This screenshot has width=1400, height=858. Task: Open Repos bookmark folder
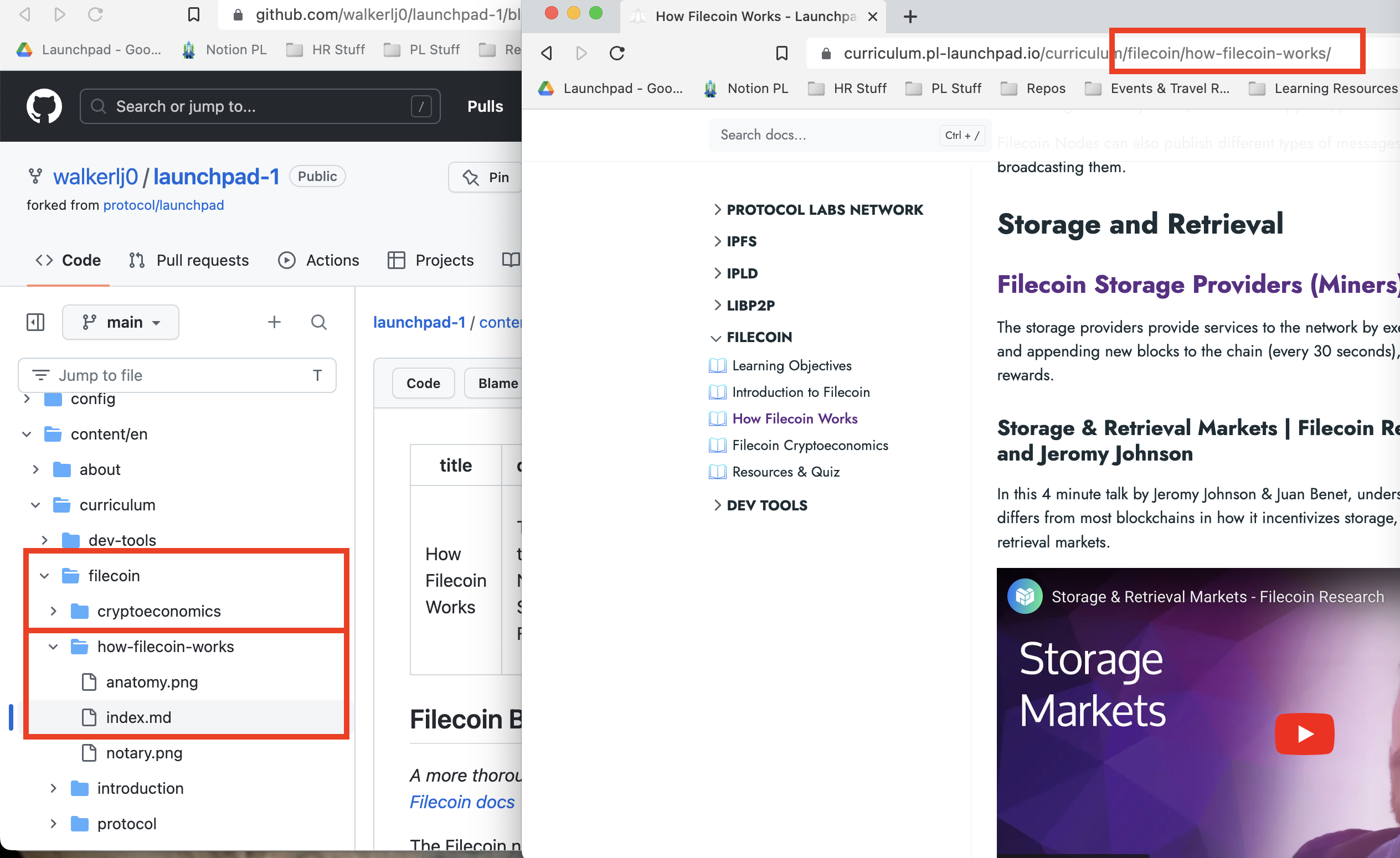coord(1033,89)
